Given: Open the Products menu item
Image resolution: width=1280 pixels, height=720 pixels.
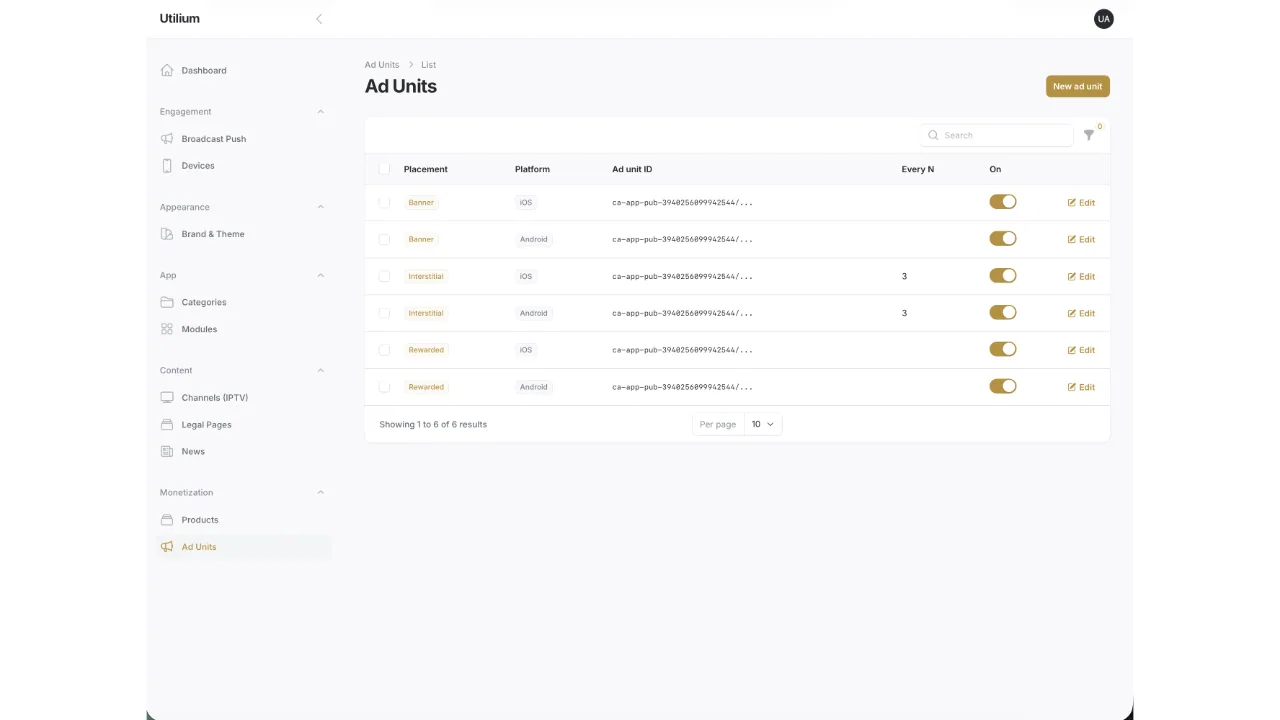Looking at the screenshot, I should tap(245, 520).
